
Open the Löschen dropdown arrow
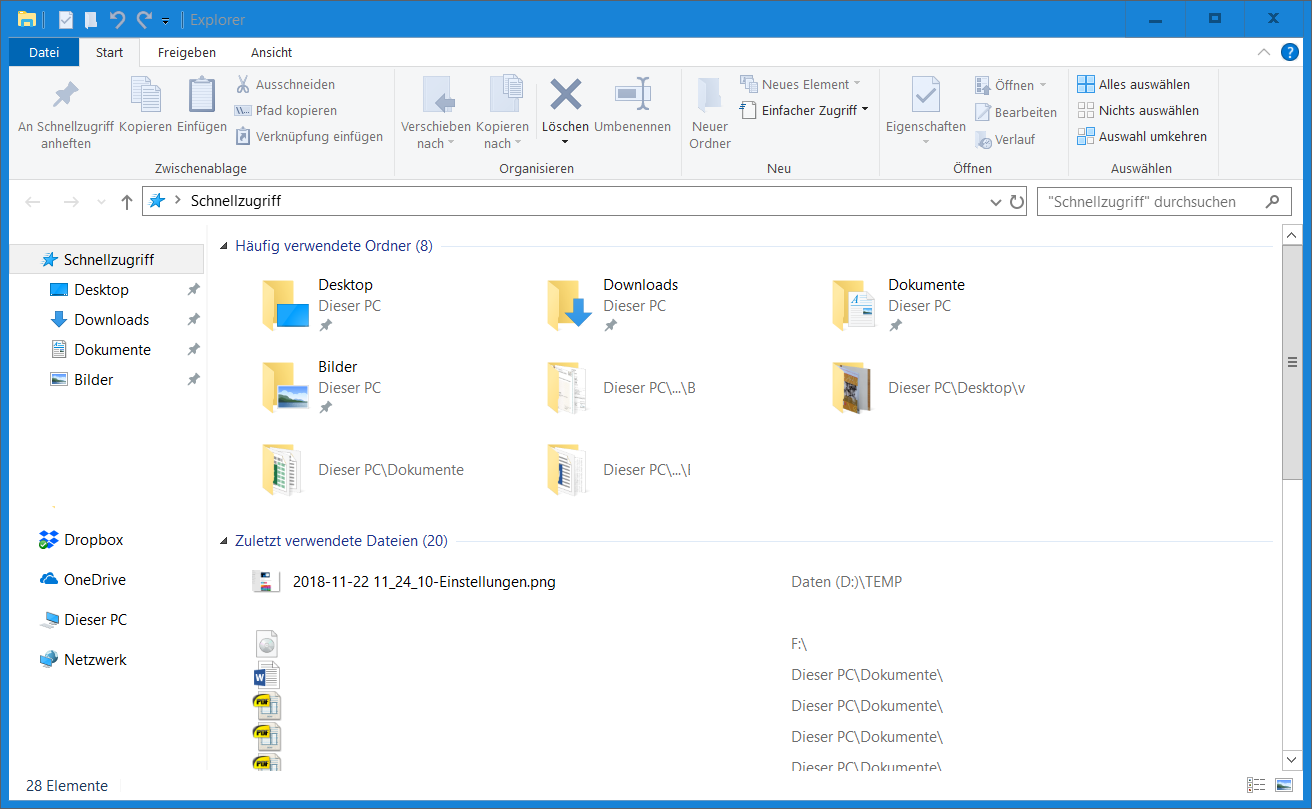(565, 142)
